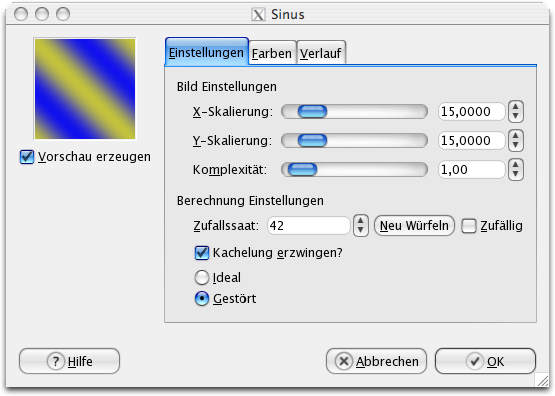Click the Hilfe button
Image resolution: width=555 pixels, height=396 pixels.
click(69, 361)
